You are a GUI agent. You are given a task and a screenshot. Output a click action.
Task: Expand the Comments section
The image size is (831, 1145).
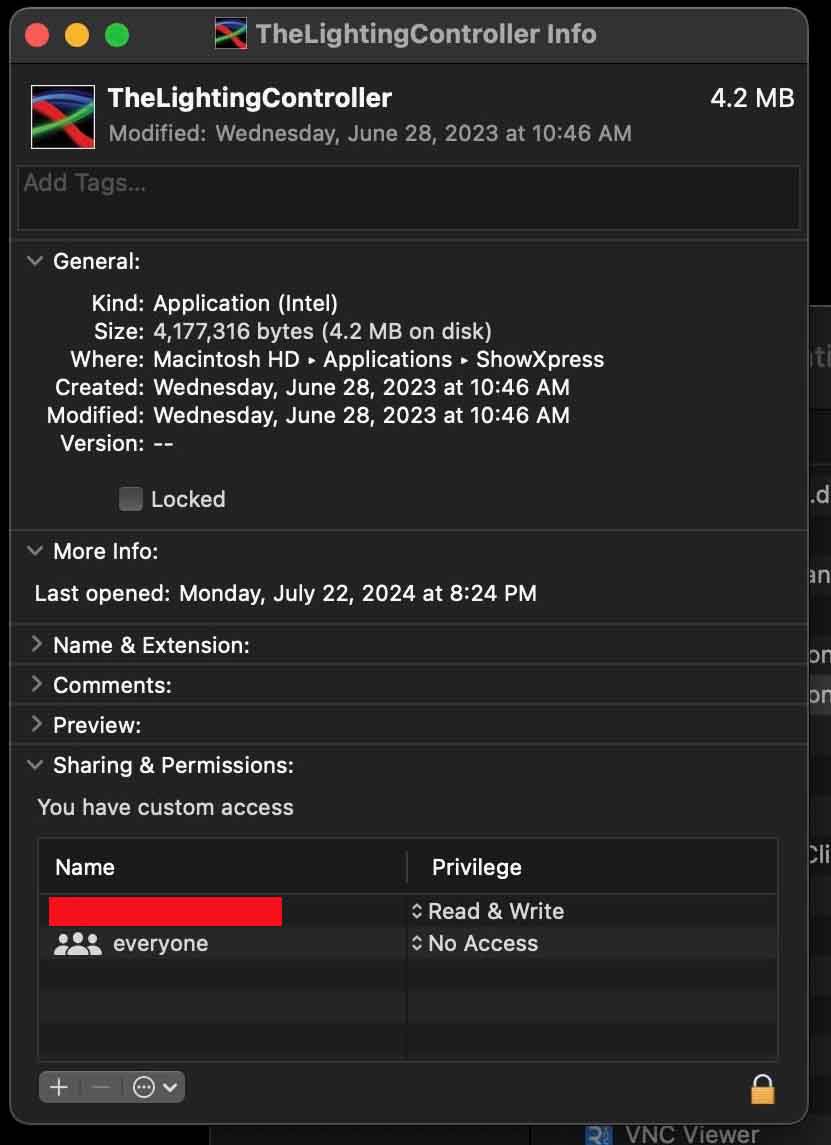36,685
